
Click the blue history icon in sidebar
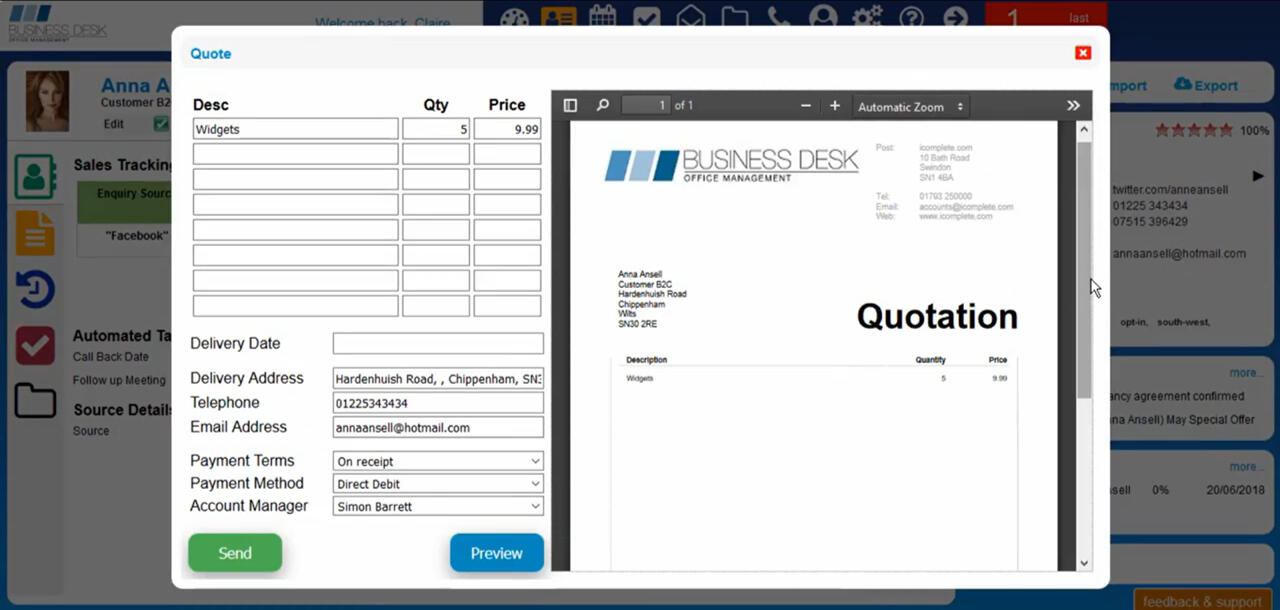tap(36, 288)
